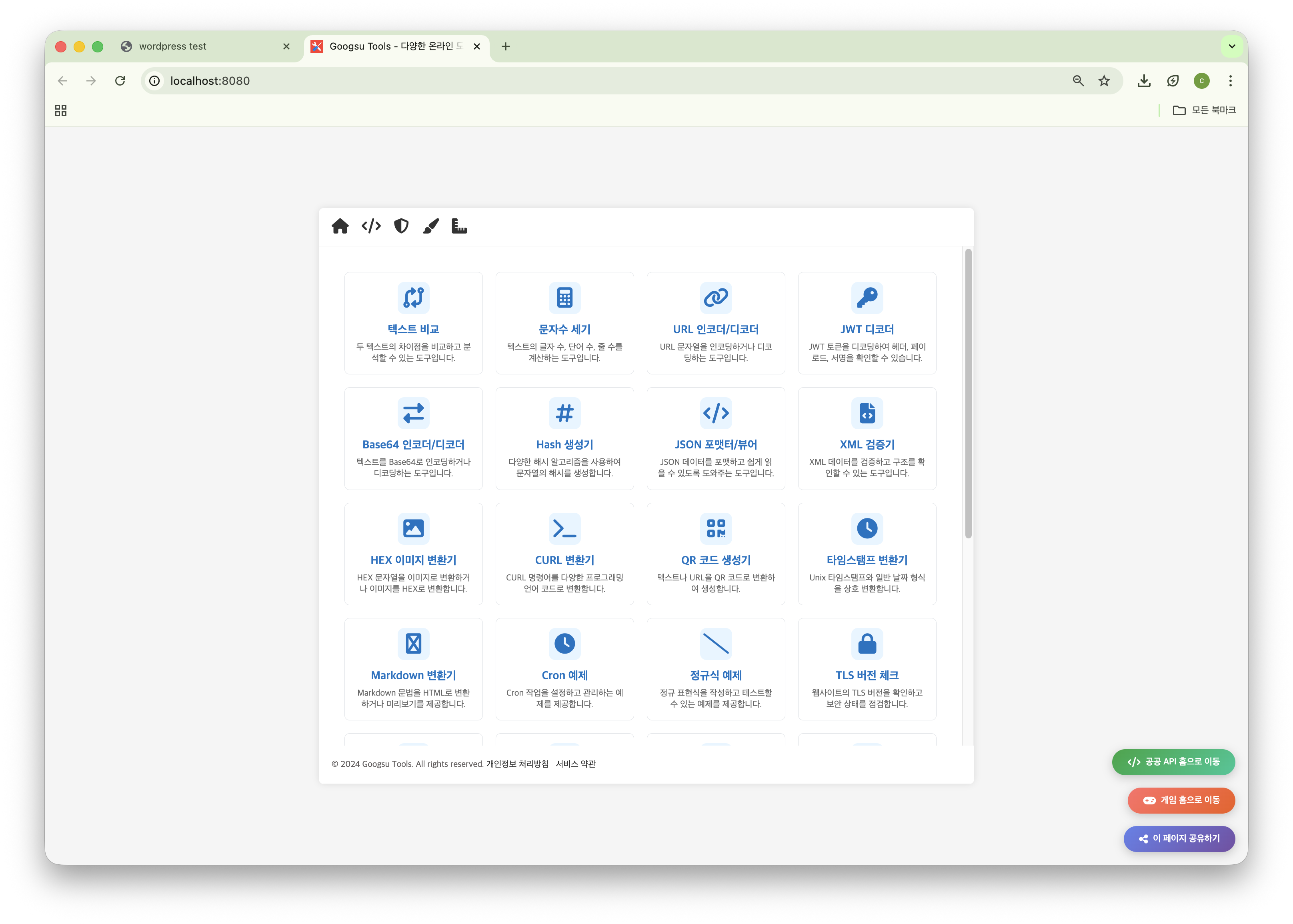Image resolution: width=1293 pixels, height=924 pixels.
Task: Open the 개인정보 처리방침 link
Action: 517,764
